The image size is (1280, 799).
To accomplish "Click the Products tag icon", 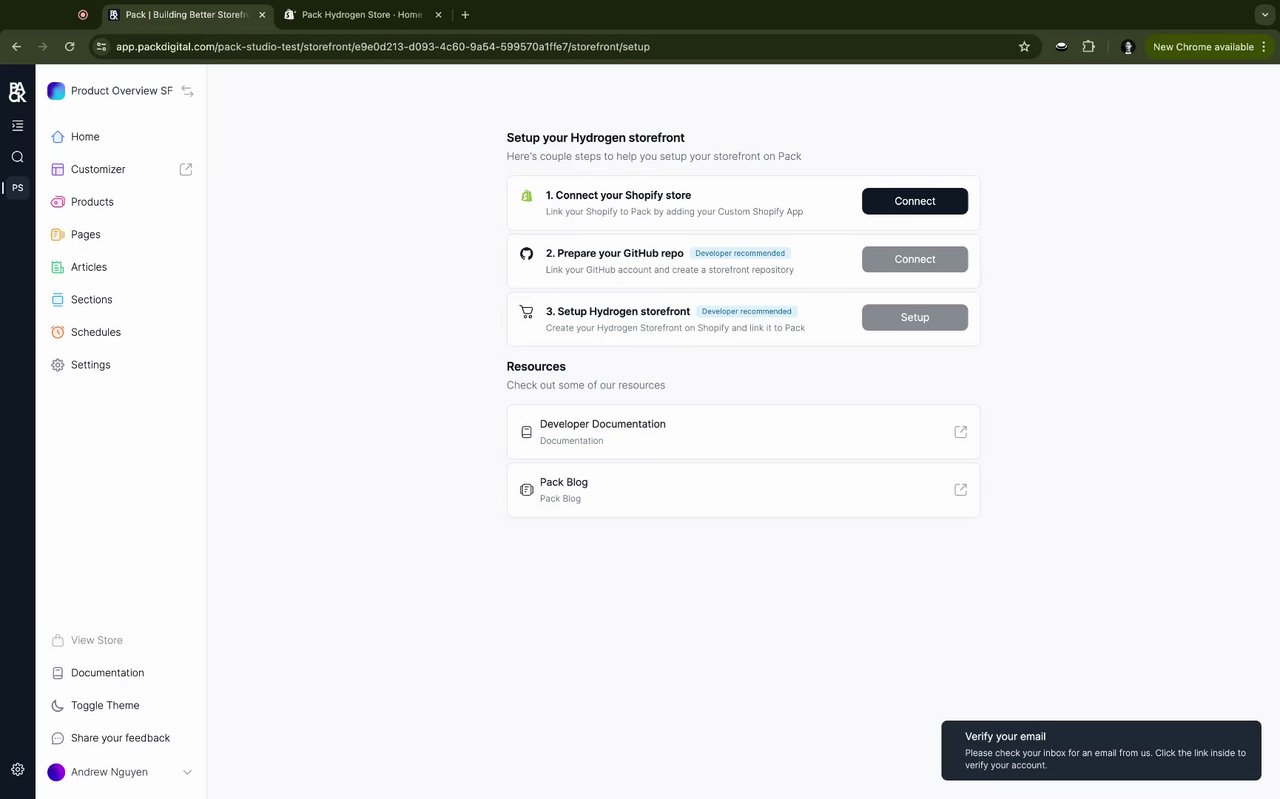I will click(58, 202).
